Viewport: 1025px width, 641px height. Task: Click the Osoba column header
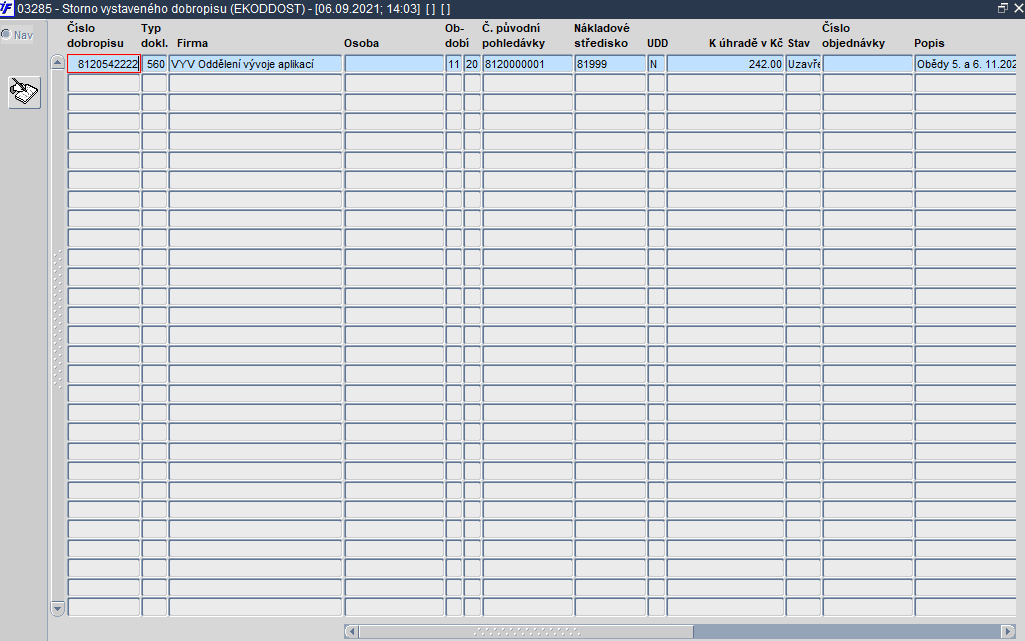pyautogui.click(x=361, y=43)
